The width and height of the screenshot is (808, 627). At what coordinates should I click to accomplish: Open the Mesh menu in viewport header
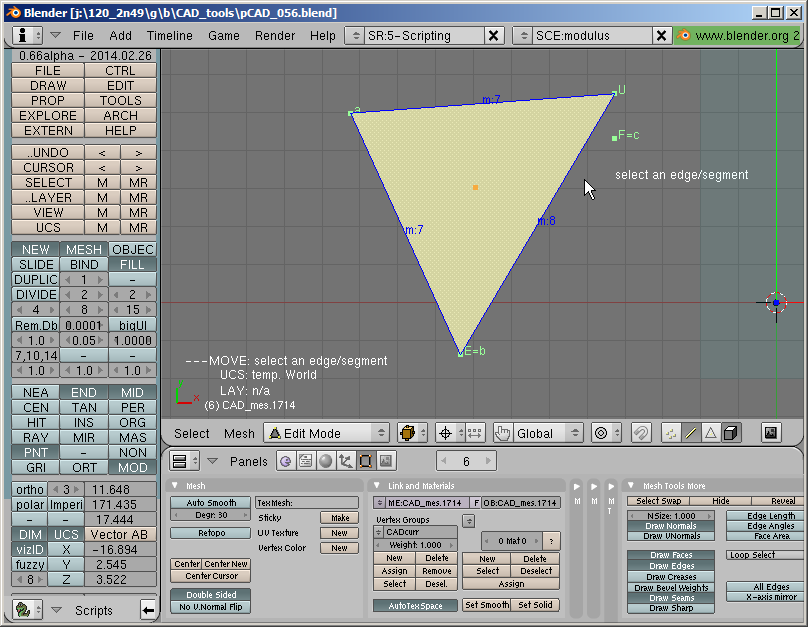[239, 434]
